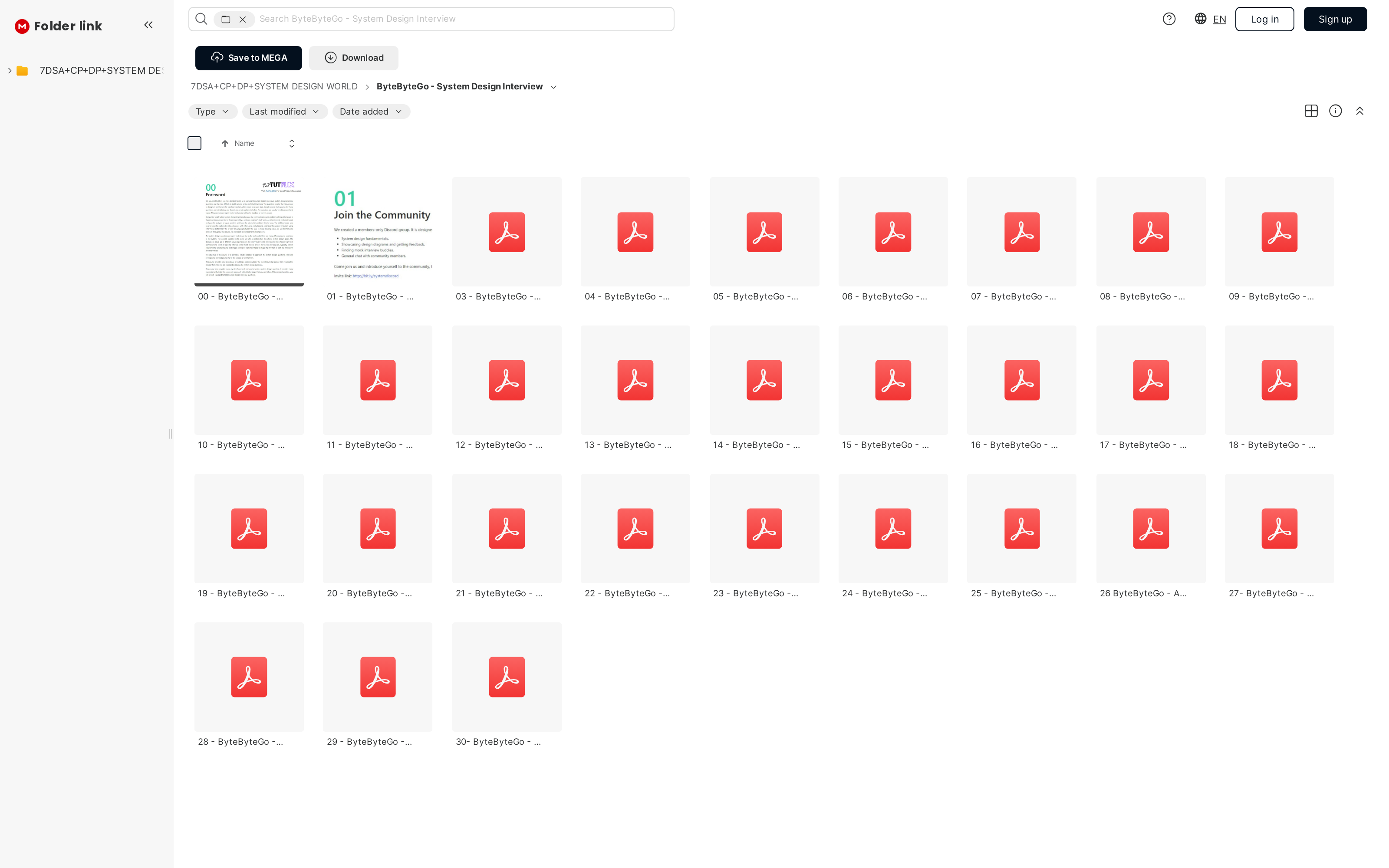Change language via EN link
1389x868 pixels.
[x=1219, y=20]
